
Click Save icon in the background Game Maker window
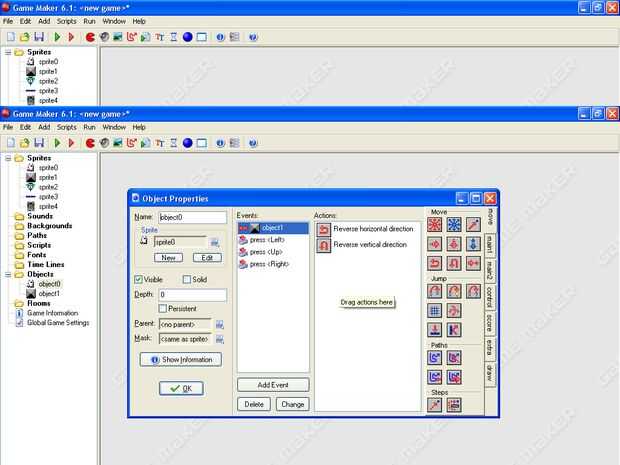[x=39, y=37]
